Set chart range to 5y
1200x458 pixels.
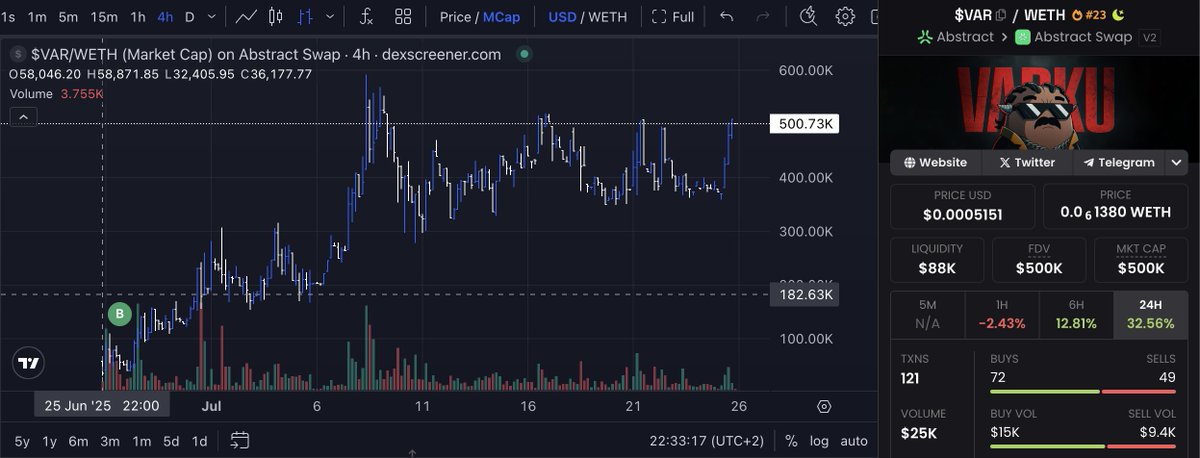click(21, 440)
